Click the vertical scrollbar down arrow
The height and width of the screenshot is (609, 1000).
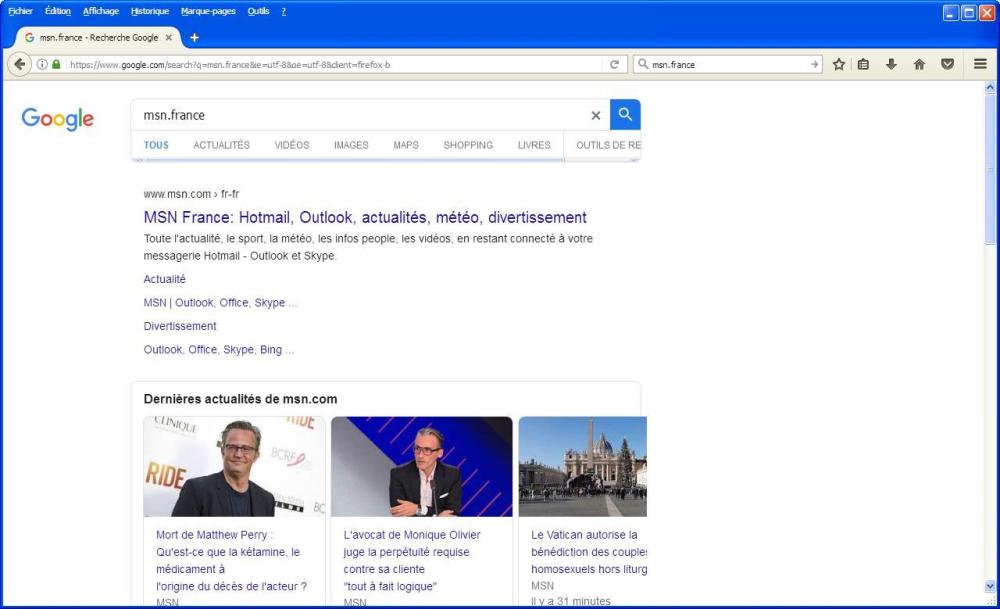(990, 586)
